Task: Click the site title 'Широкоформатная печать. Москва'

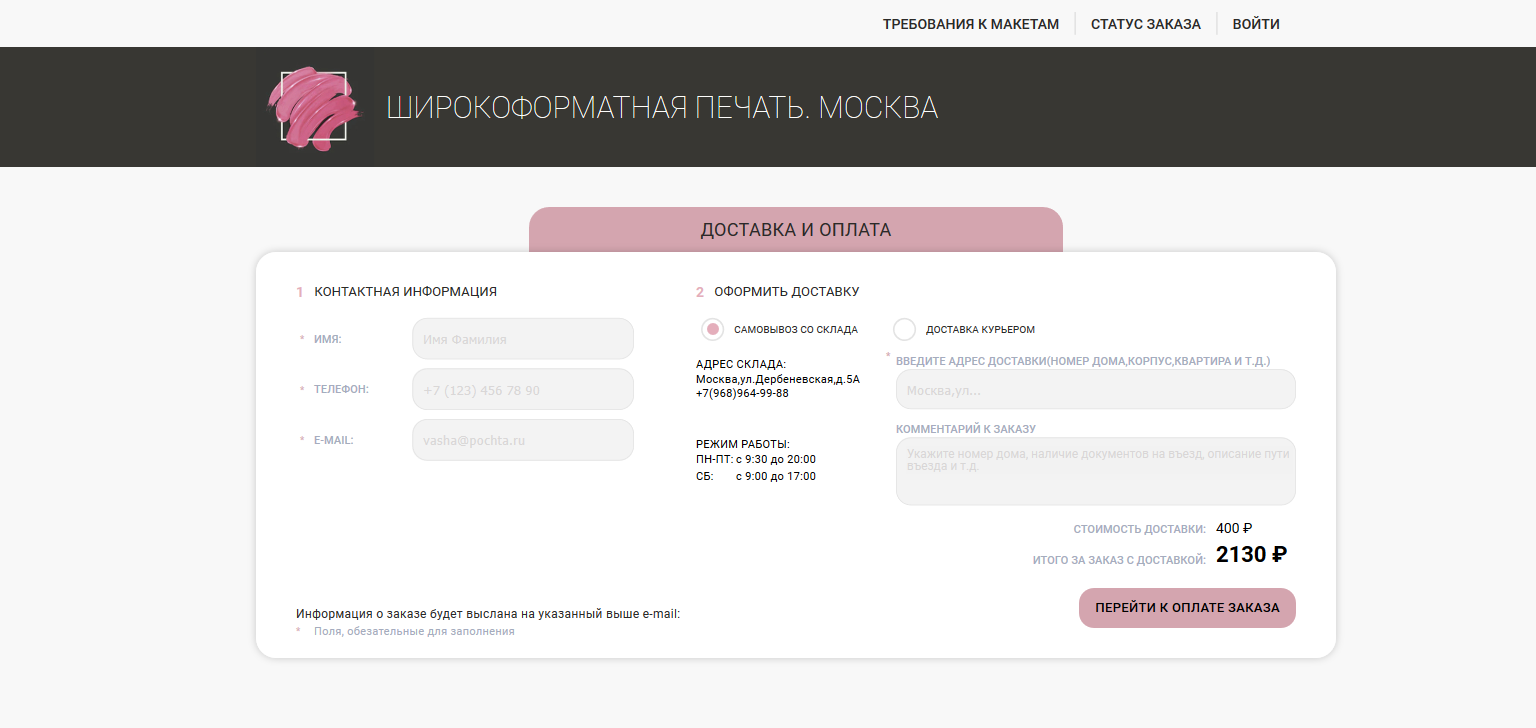Action: click(662, 106)
